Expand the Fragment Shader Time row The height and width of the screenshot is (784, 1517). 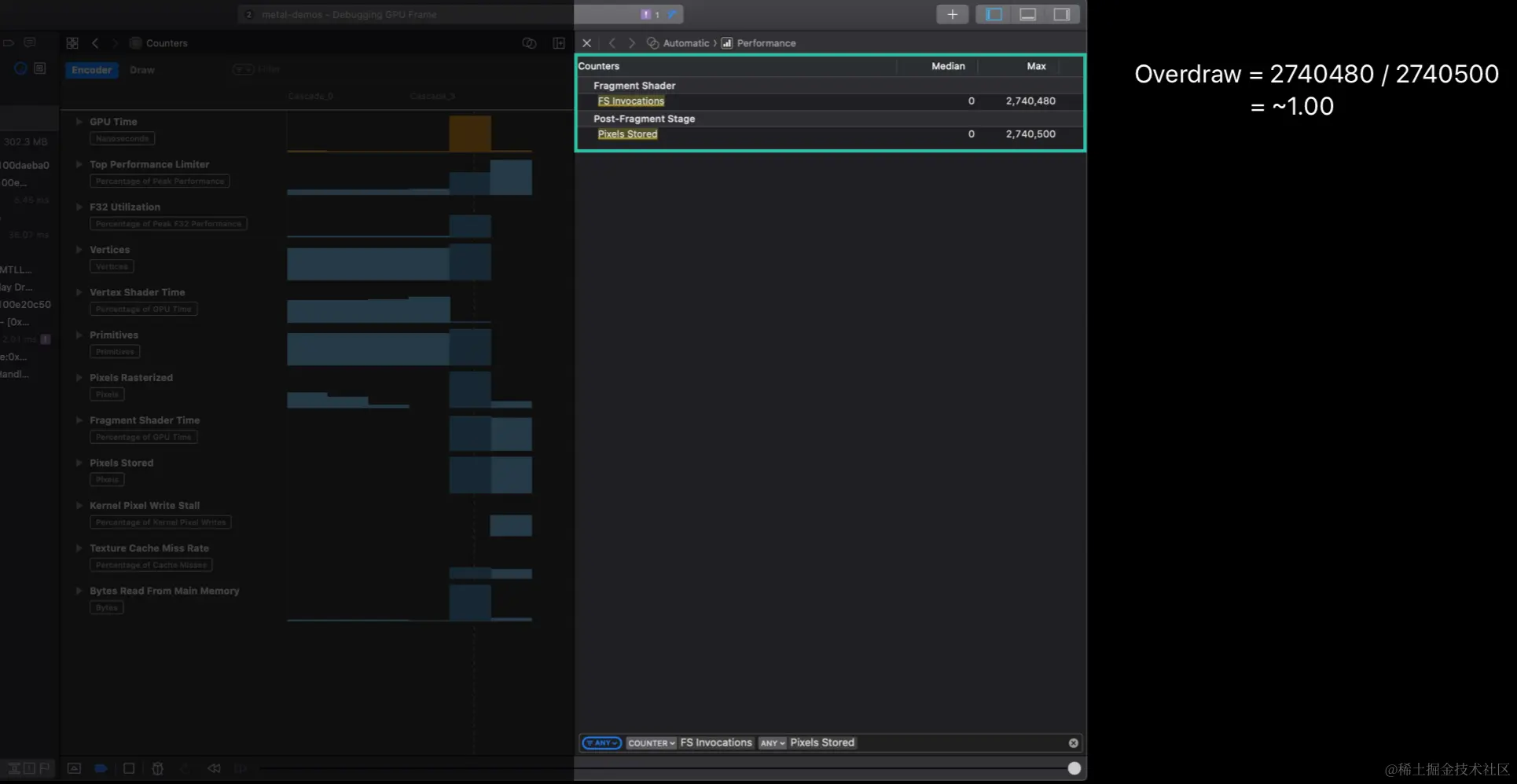pyautogui.click(x=79, y=420)
